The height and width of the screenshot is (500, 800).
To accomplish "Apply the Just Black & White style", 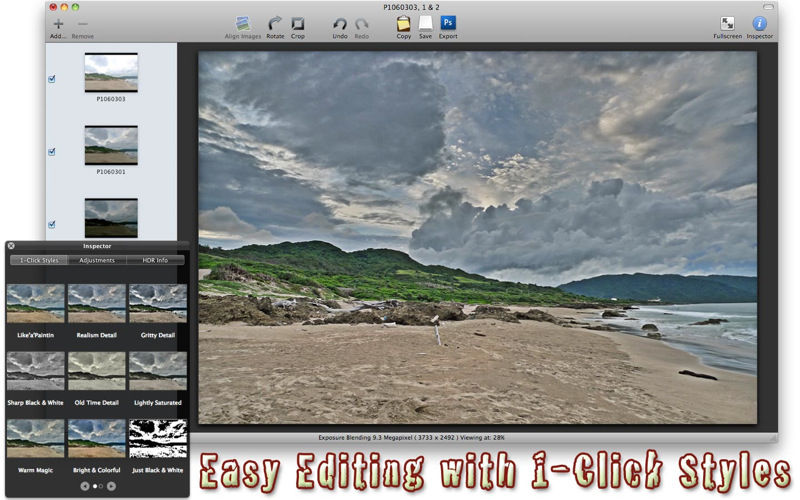I will coord(158,439).
